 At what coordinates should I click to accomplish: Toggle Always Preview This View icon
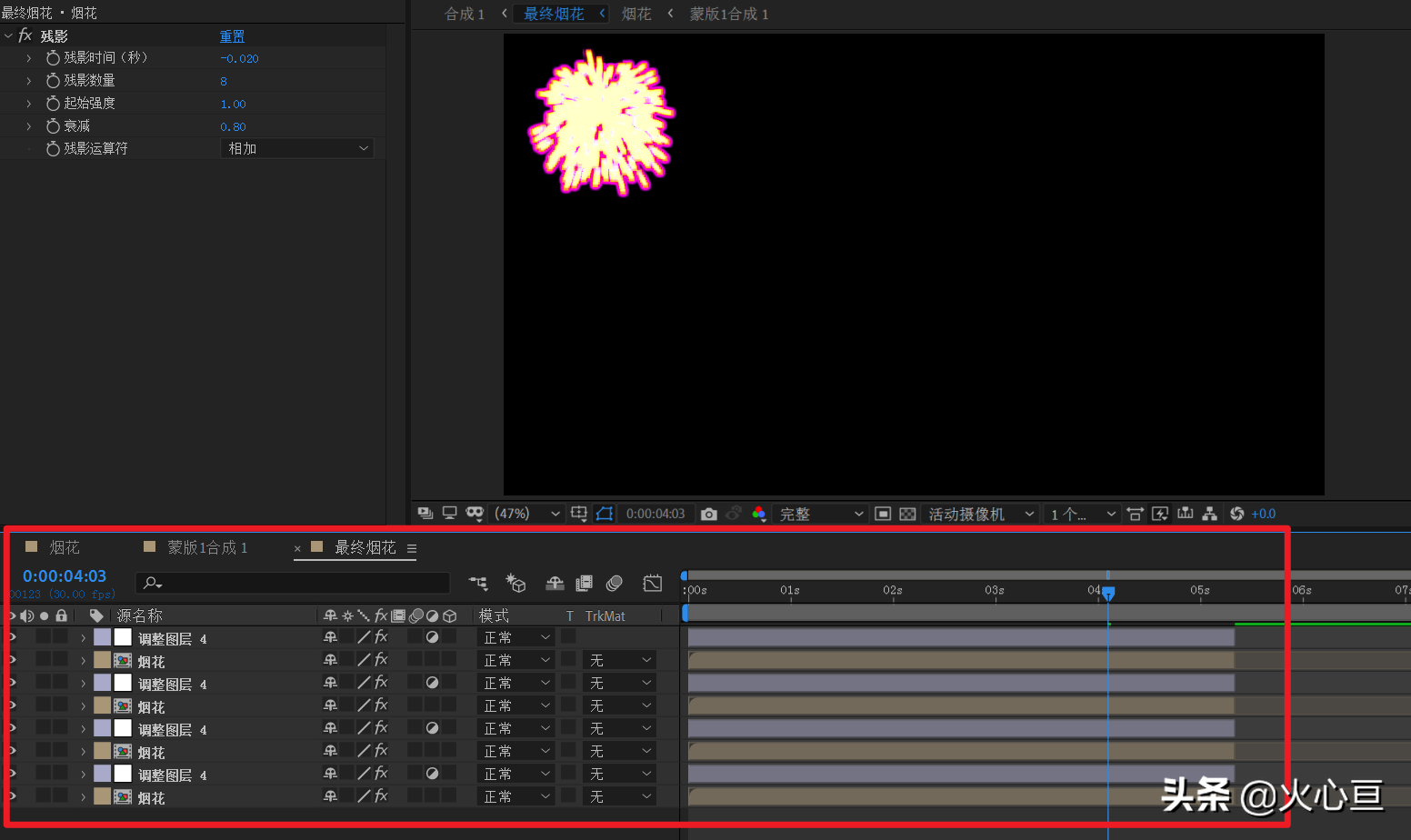tap(425, 514)
